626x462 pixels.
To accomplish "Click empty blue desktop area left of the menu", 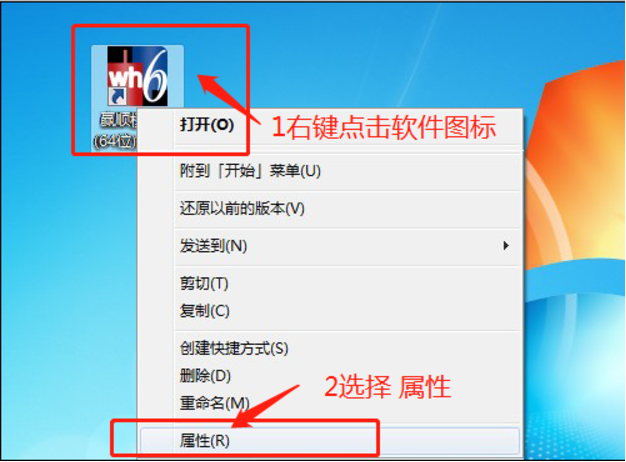I will click(x=68, y=280).
